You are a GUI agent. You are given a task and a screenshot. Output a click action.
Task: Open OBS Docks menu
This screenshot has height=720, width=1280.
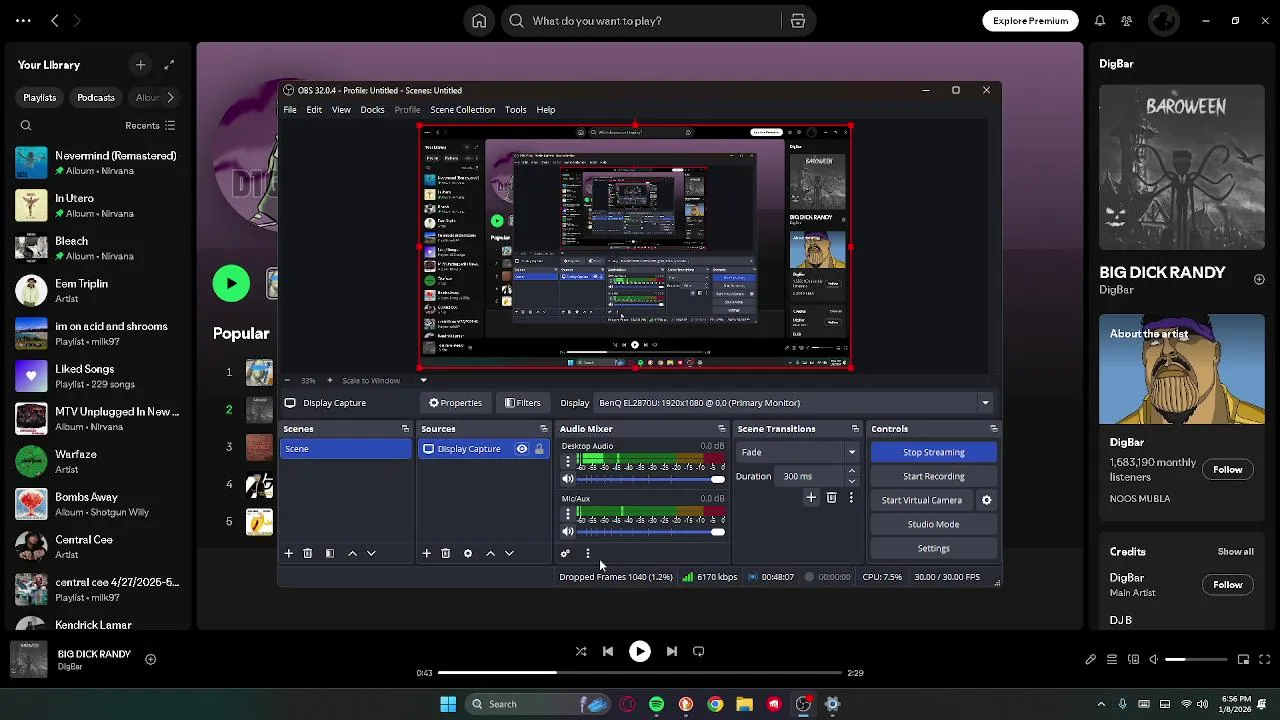372,110
